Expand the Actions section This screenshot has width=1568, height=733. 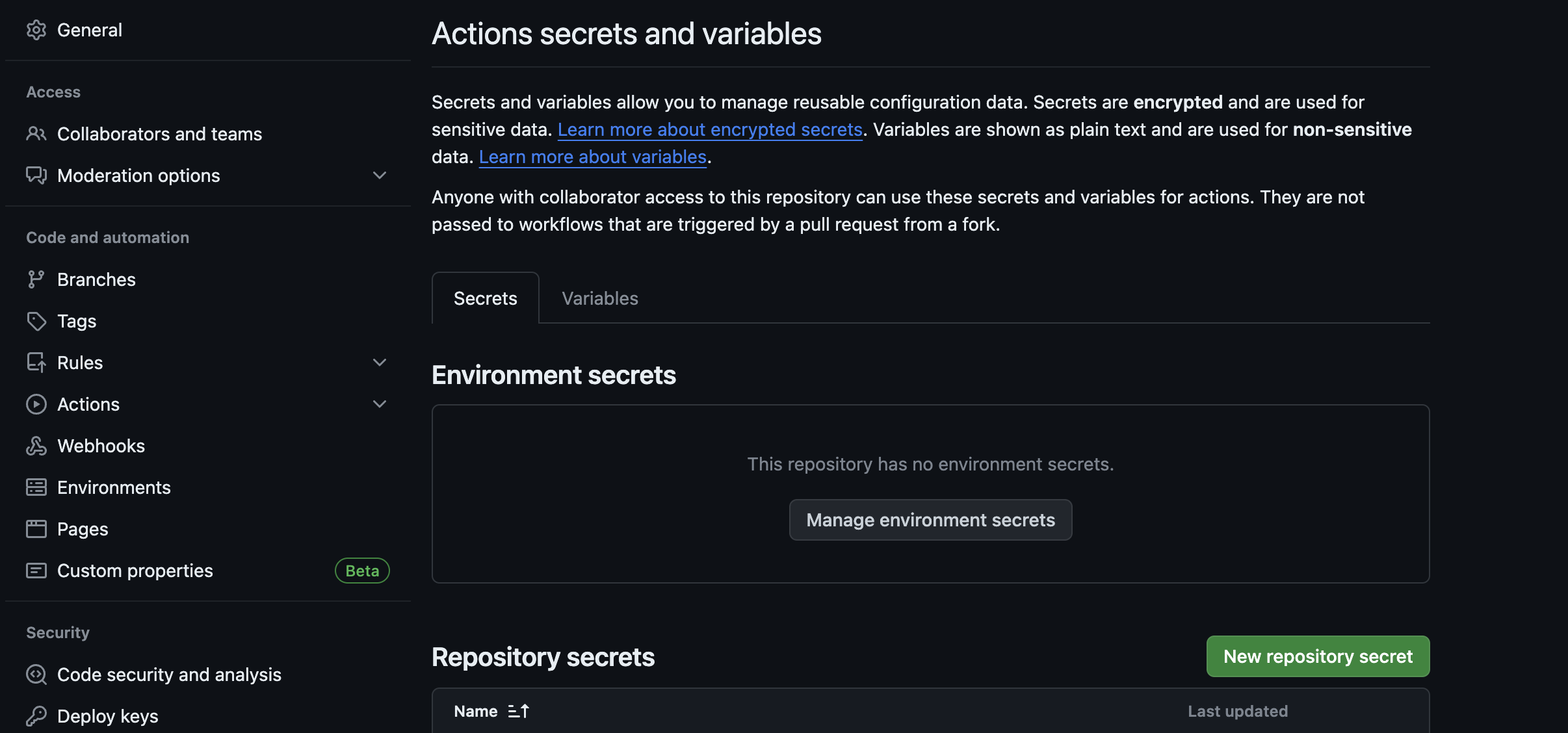click(380, 404)
